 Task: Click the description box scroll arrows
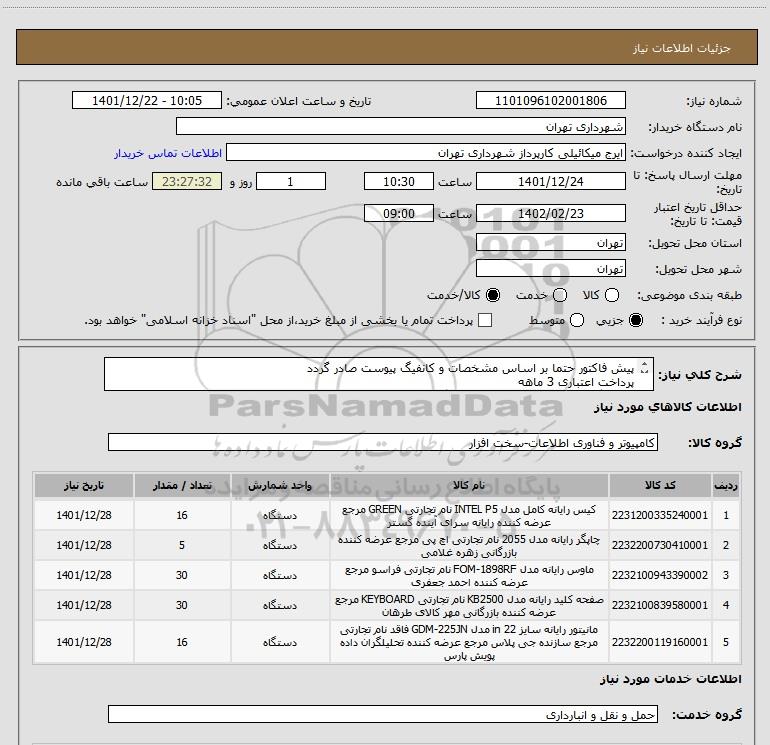[x=645, y=367]
